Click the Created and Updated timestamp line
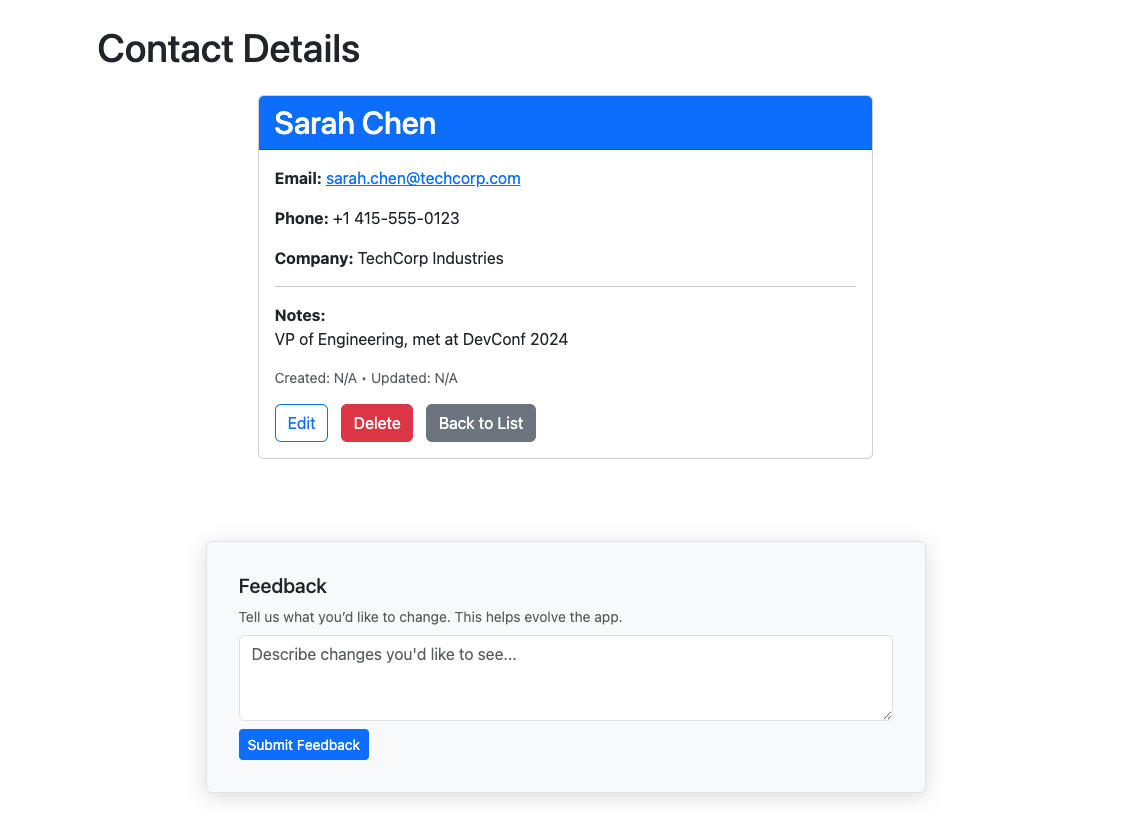1131x813 pixels. pyautogui.click(x=366, y=378)
